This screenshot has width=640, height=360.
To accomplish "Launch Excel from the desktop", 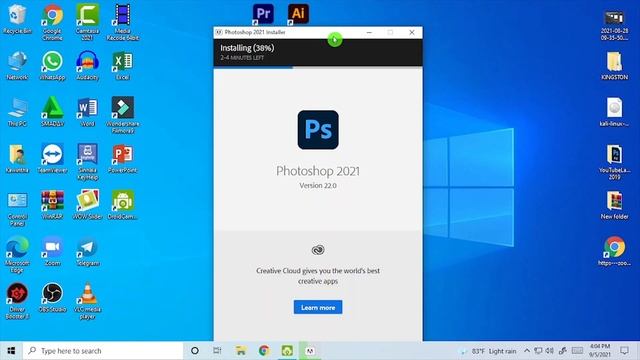I will [x=122, y=65].
